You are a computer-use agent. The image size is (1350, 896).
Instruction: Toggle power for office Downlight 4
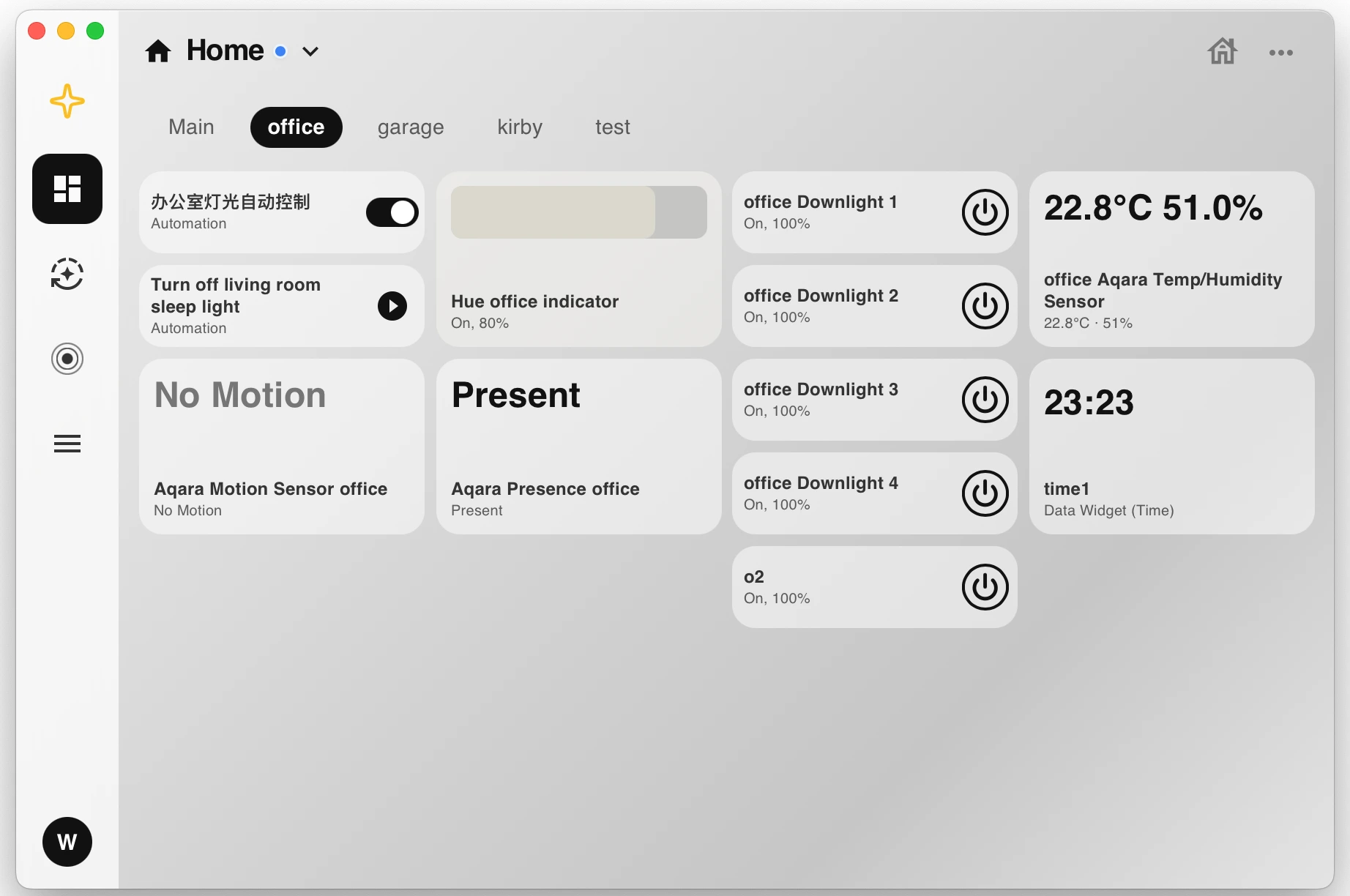[985, 493]
